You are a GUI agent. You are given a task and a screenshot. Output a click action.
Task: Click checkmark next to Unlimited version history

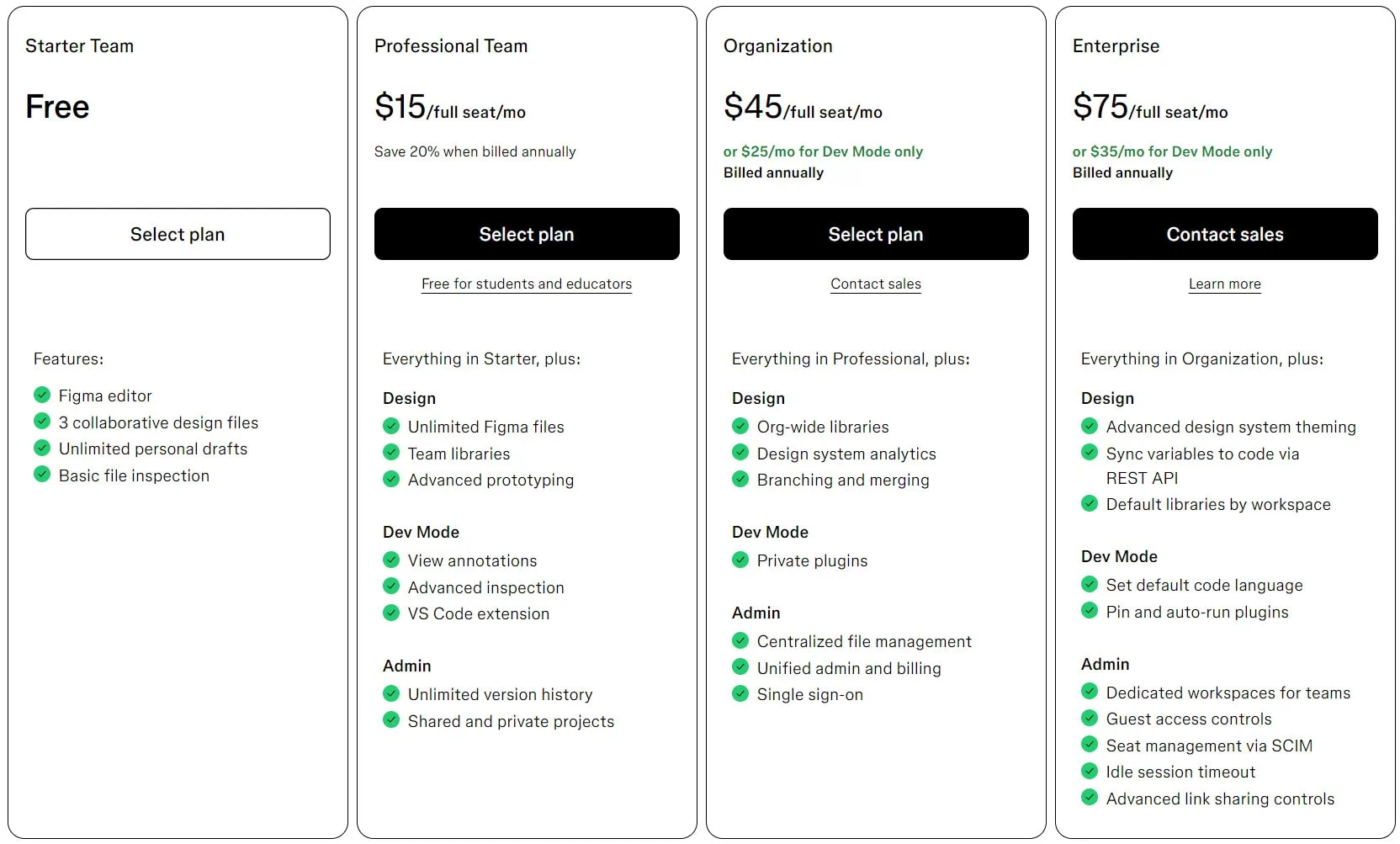click(391, 693)
